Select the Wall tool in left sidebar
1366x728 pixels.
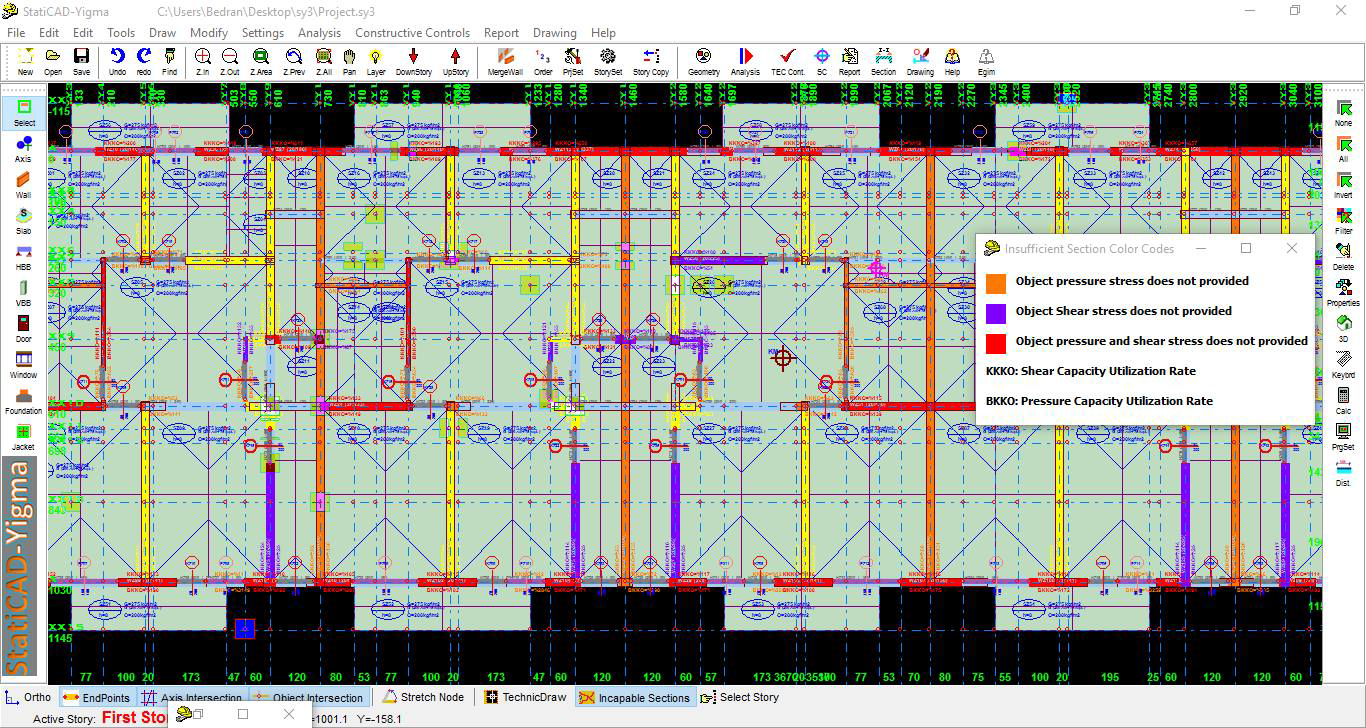click(x=23, y=185)
